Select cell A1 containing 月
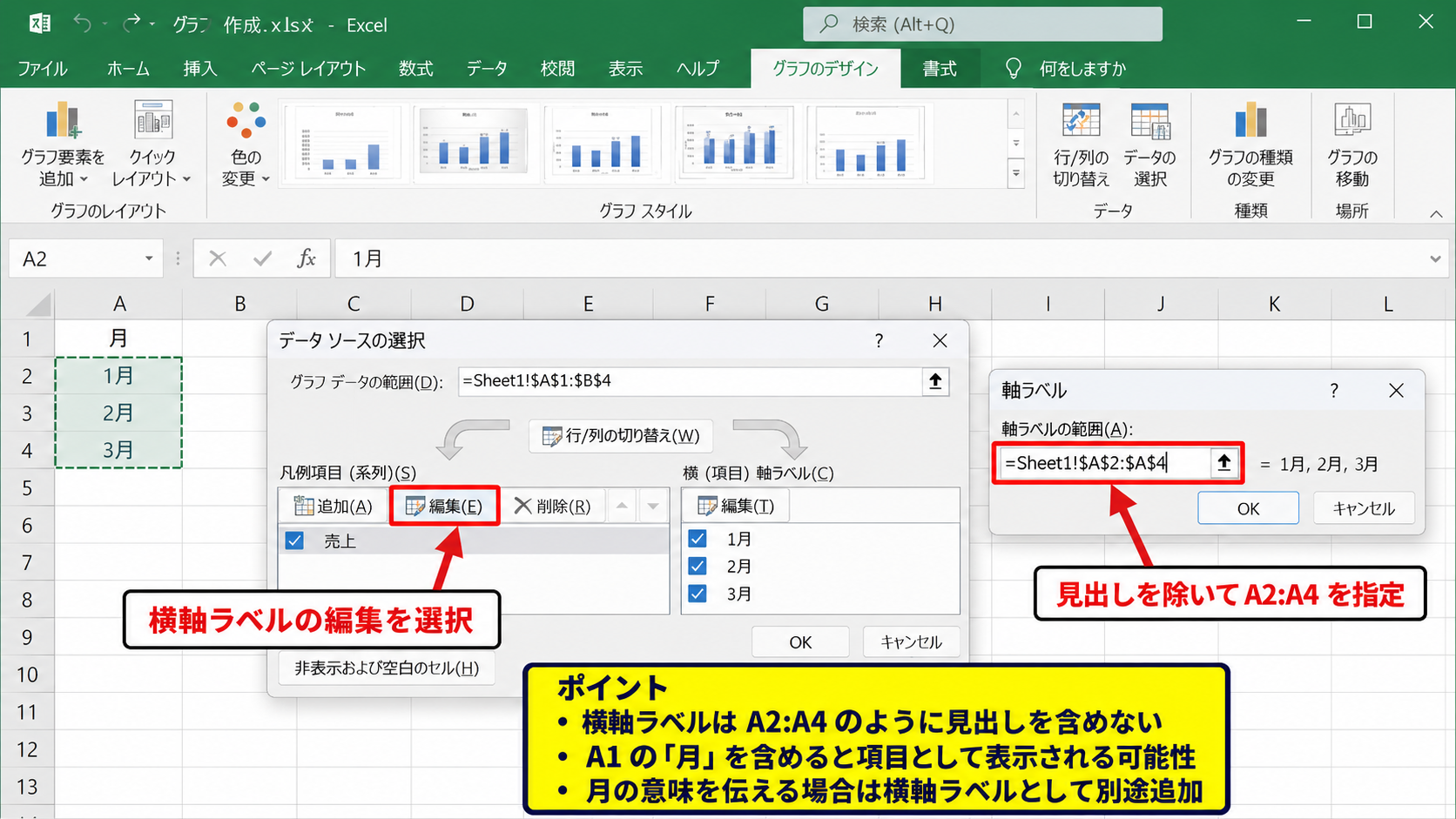Viewport: 1456px width, 819px height. coord(118,338)
